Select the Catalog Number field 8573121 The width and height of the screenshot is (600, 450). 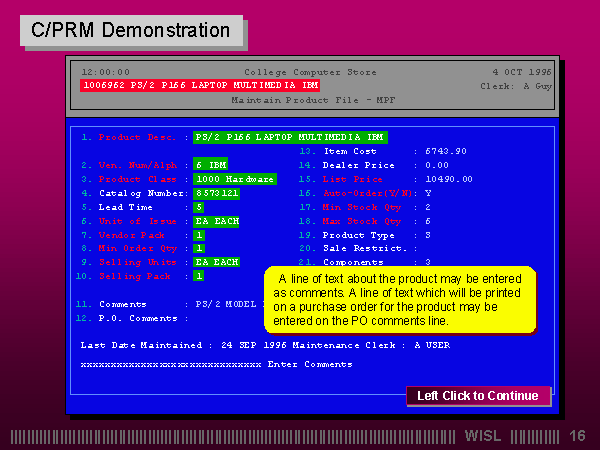click(x=216, y=192)
